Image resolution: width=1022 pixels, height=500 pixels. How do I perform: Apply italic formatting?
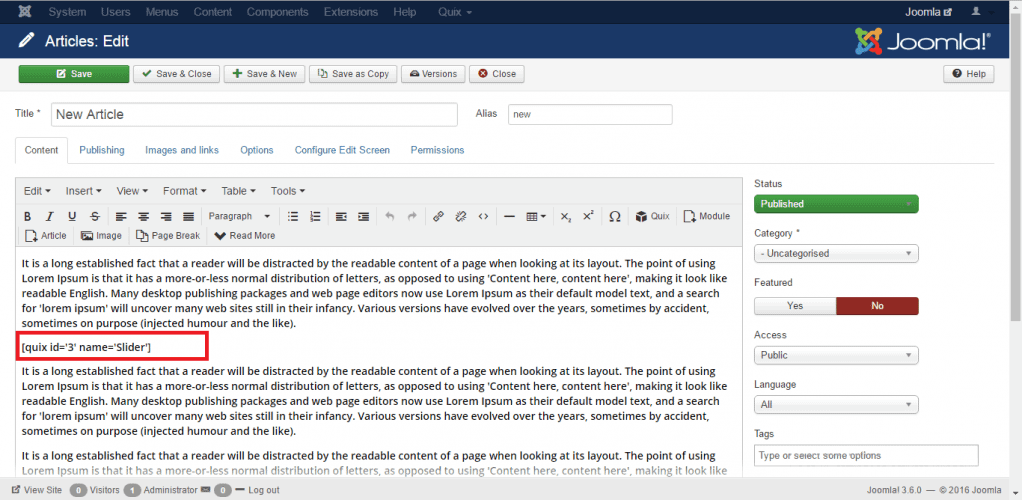(50, 216)
